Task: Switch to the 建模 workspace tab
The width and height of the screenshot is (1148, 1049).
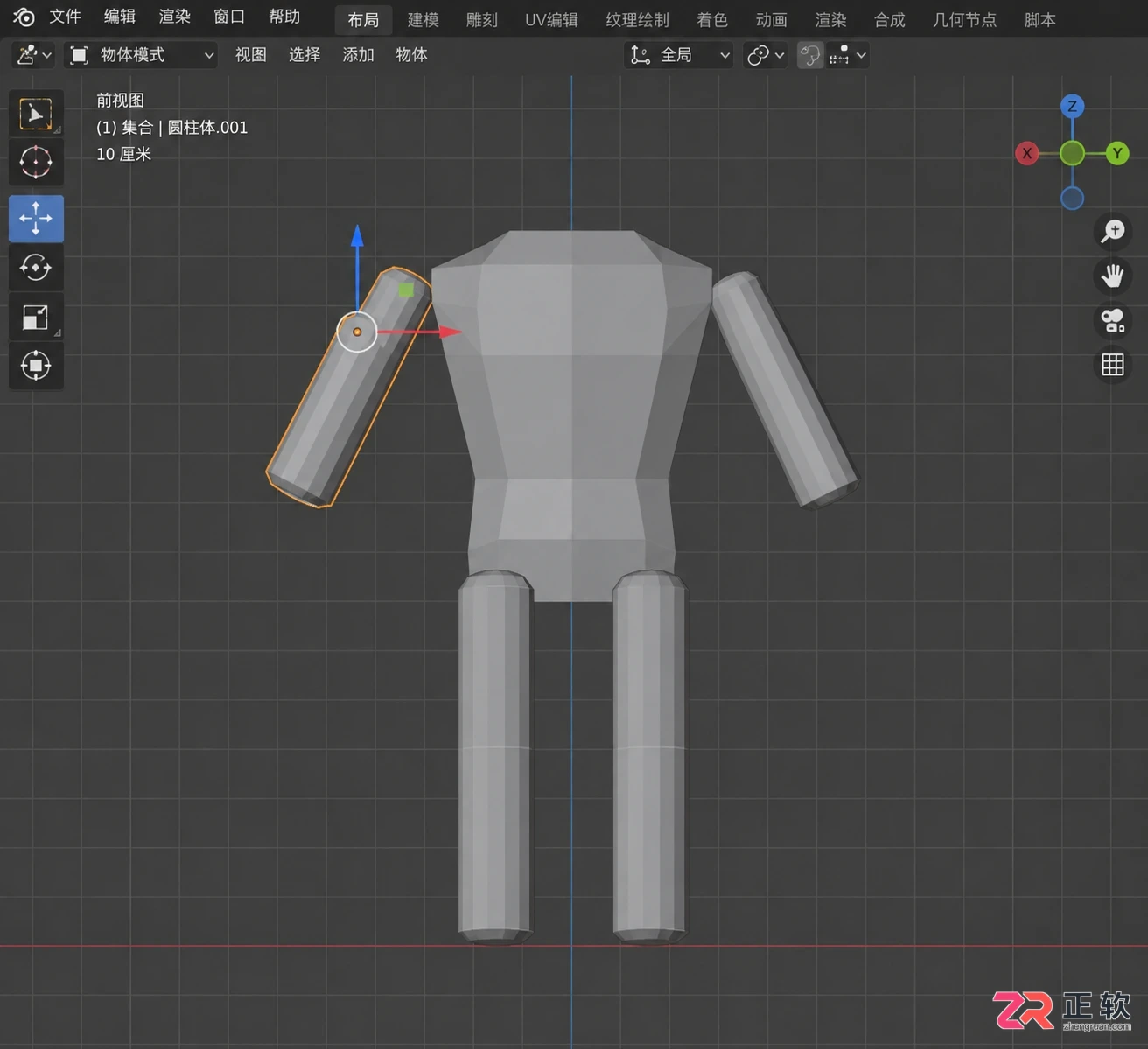Action: 423,19
